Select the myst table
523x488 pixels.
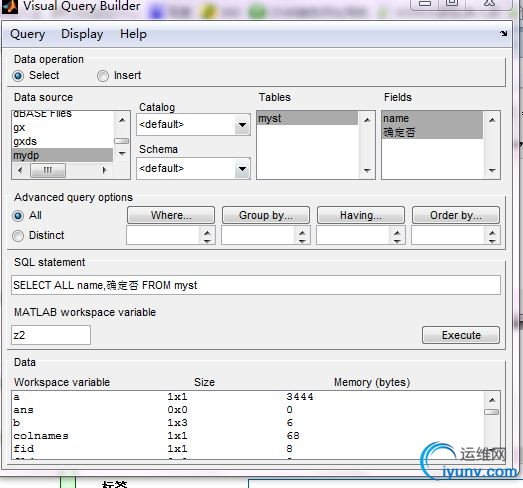307,118
